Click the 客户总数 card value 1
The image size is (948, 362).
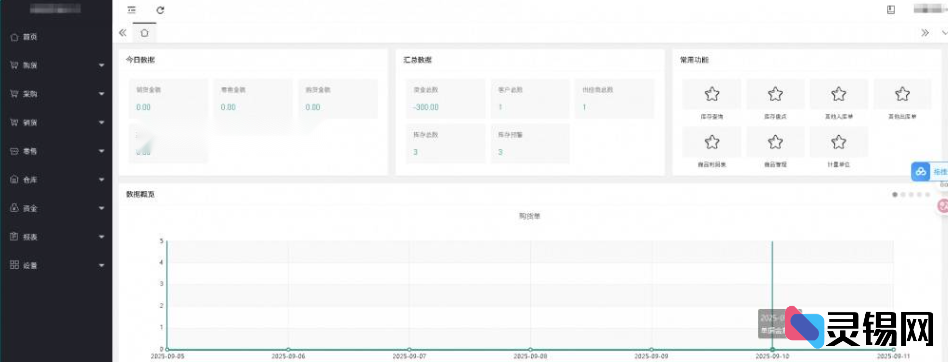coord(500,108)
